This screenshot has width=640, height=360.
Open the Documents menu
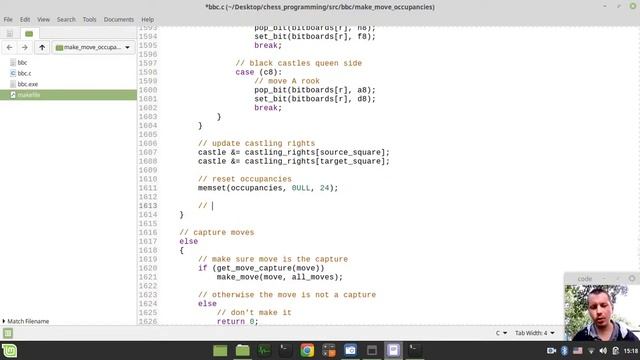(118, 19)
